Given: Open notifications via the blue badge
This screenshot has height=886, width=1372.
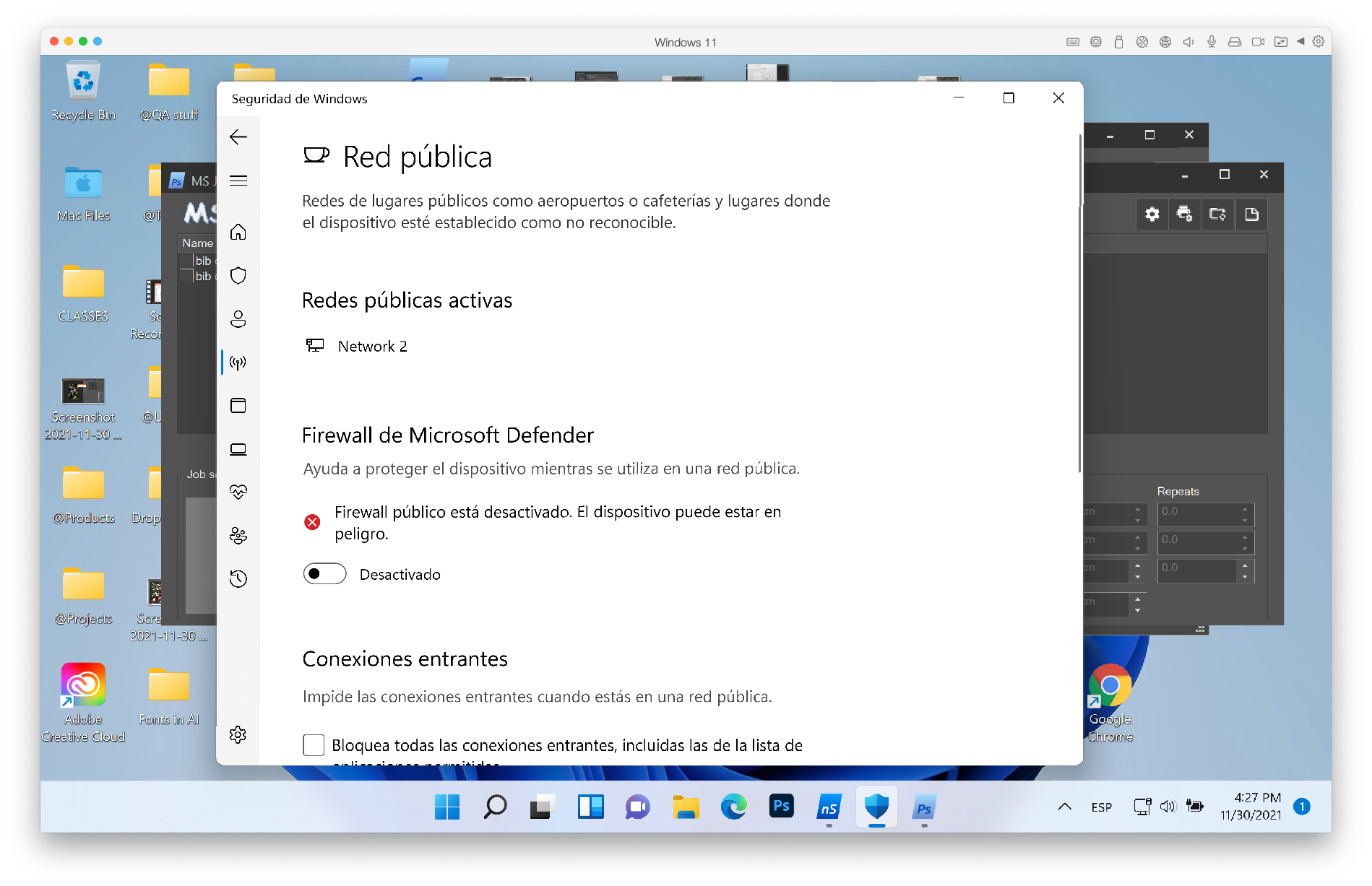Looking at the screenshot, I should tap(1302, 807).
